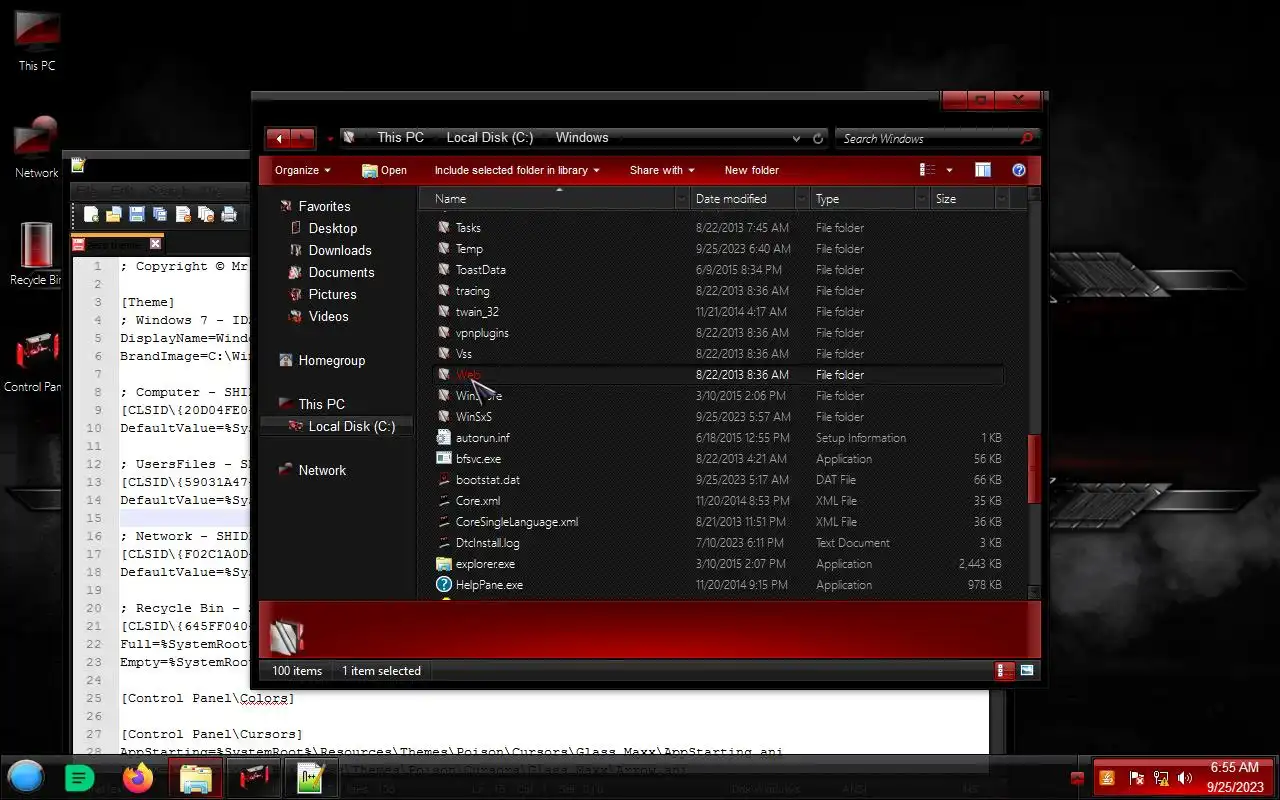Image resolution: width=1280 pixels, height=800 pixels.
Task: Click Print icon in Notepad++ toolbar
Action: click(x=229, y=214)
